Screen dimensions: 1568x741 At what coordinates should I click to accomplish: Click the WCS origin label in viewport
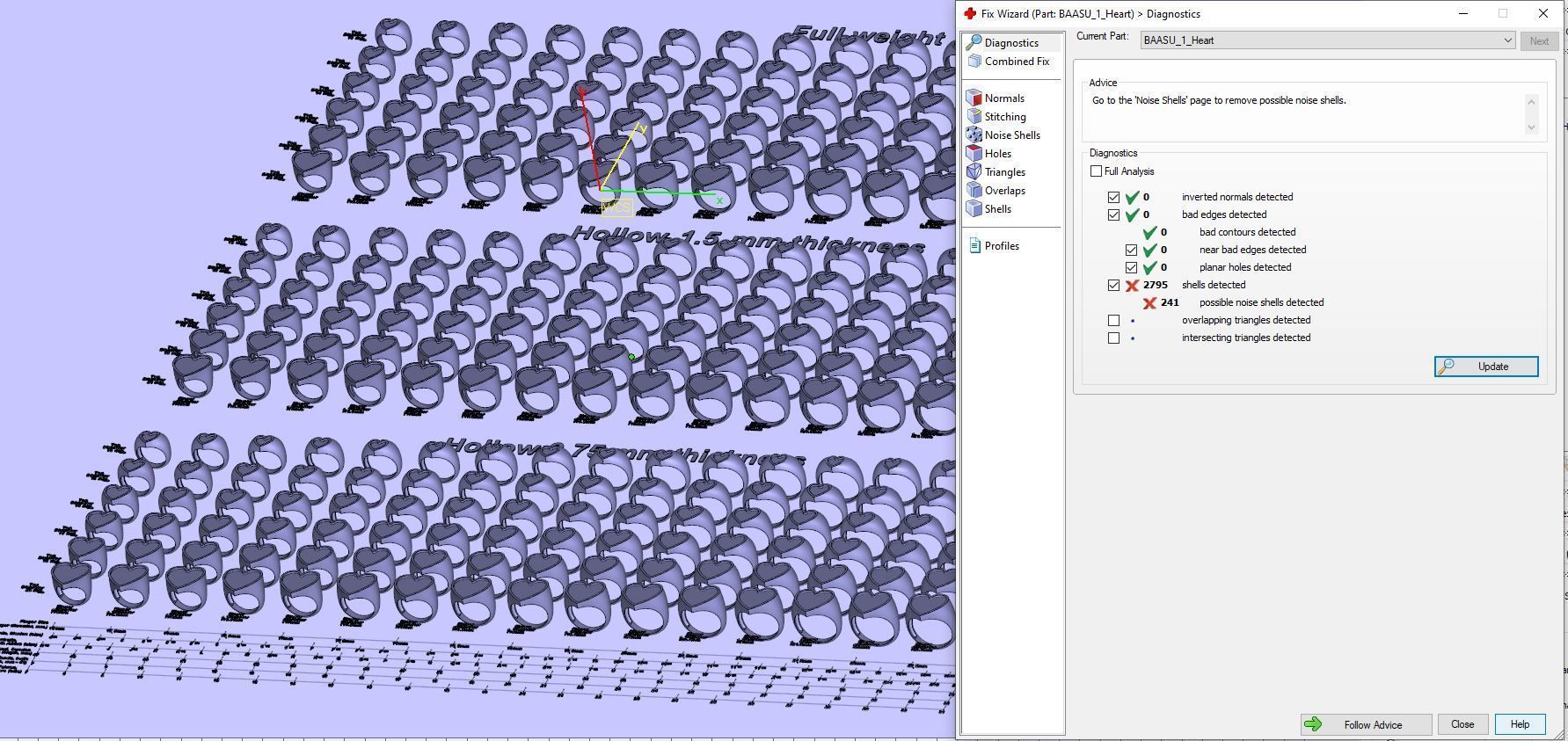point(616,207)
